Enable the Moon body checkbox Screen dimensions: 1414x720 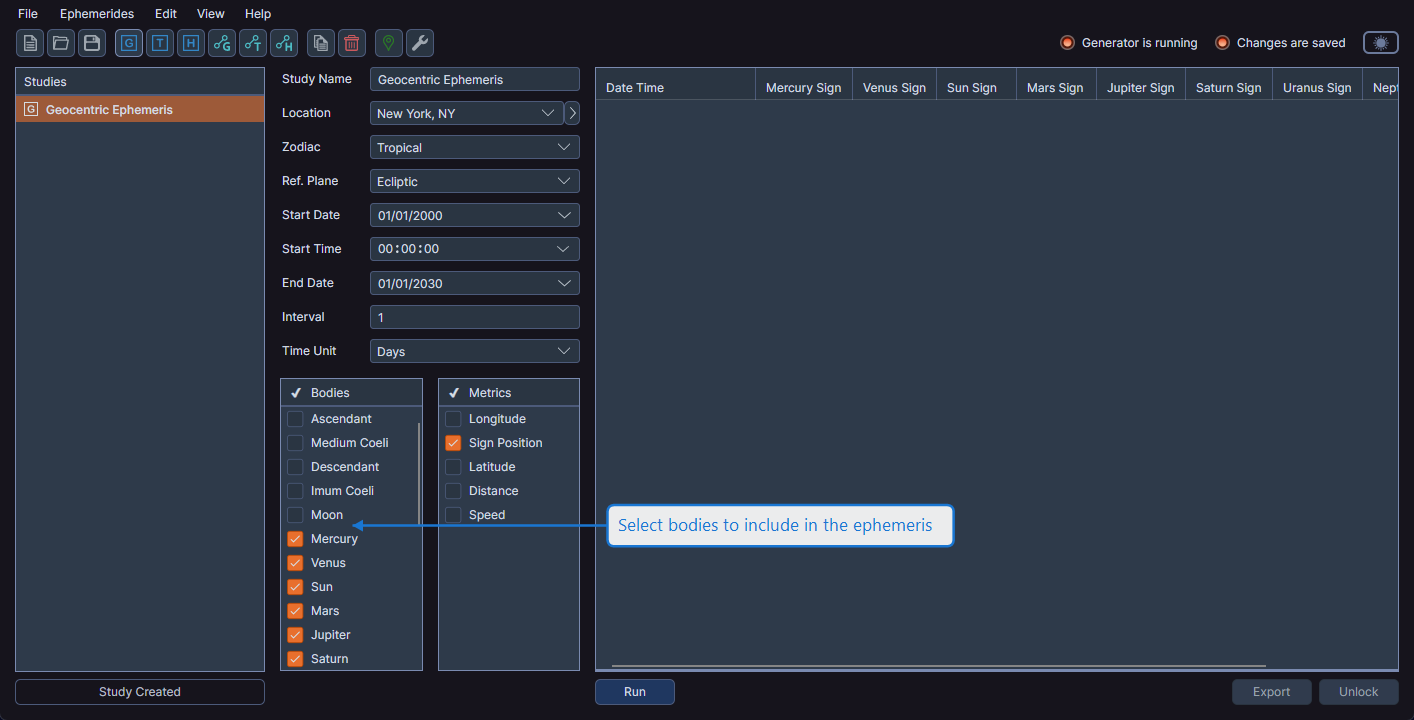click(x=295, y=514)
